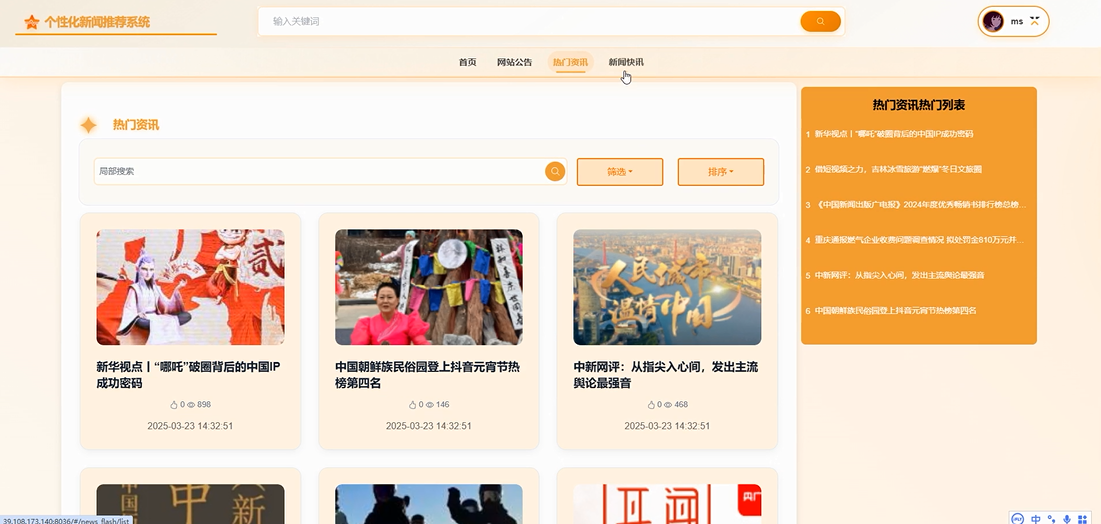Open 新闻快讯 navigation item

pyautogui.click(x=626, y=62)
